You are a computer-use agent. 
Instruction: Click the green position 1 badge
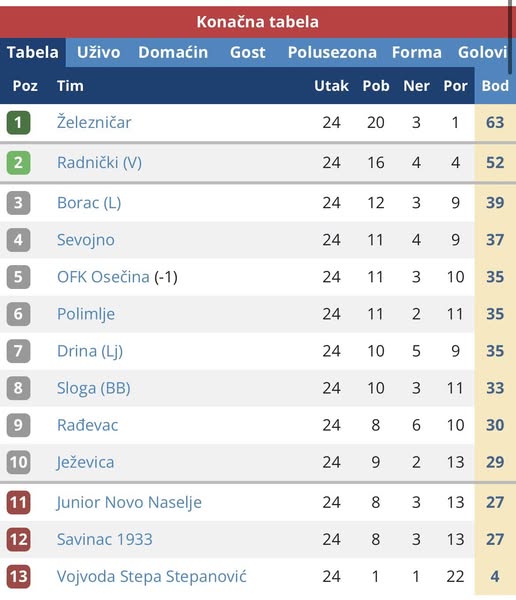point(18,122)
